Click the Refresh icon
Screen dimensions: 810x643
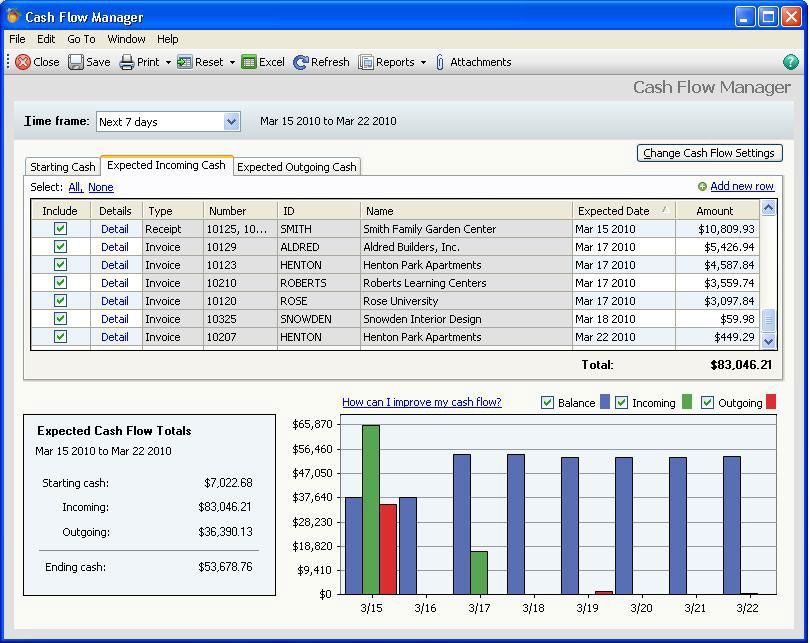(300, 62)
